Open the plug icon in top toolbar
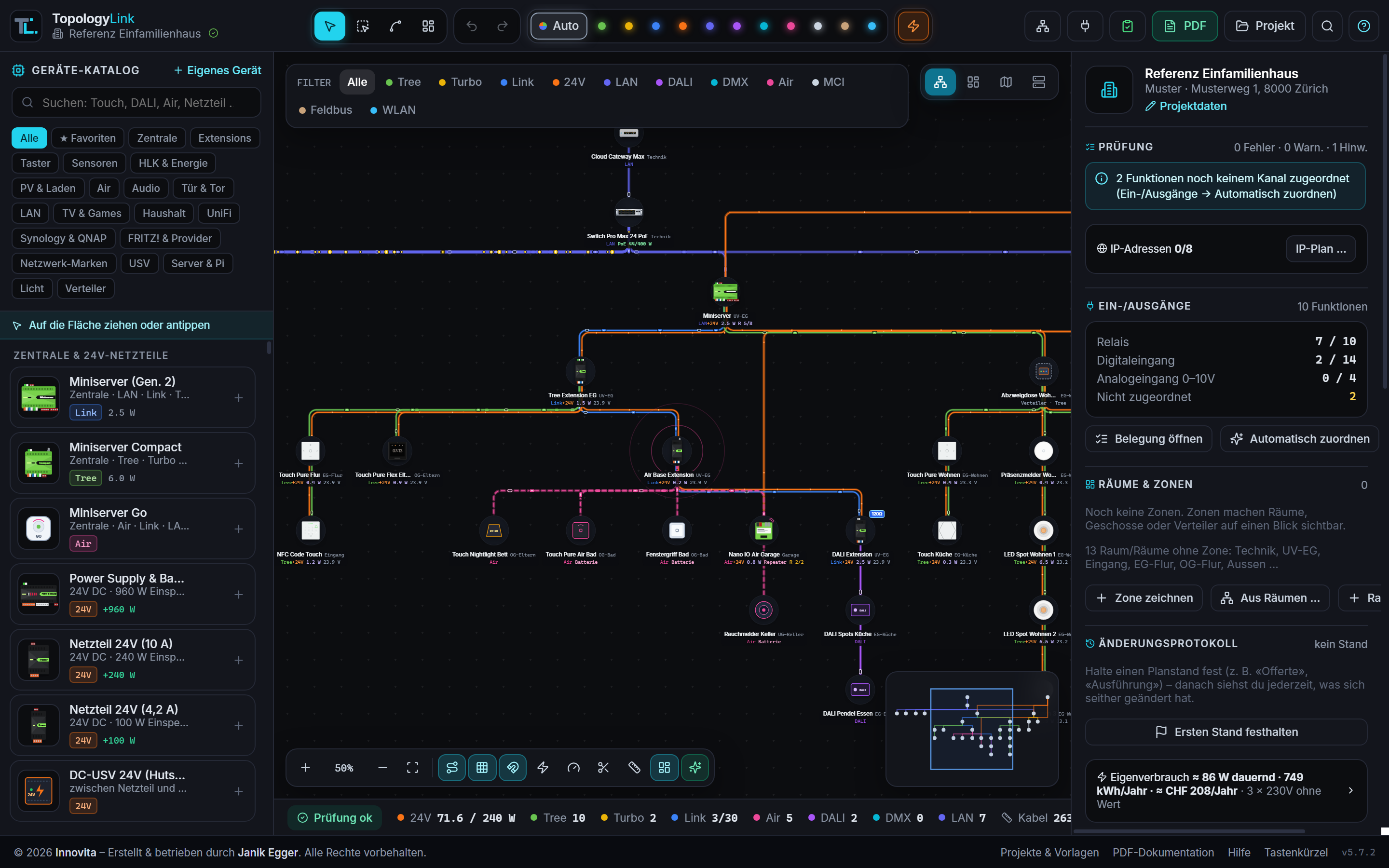 pos(1085,27)
